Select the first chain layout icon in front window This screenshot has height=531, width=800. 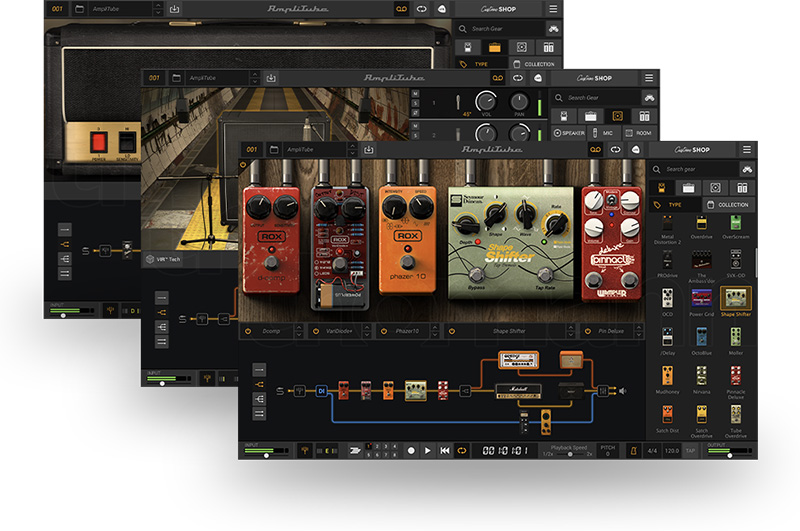259,369
